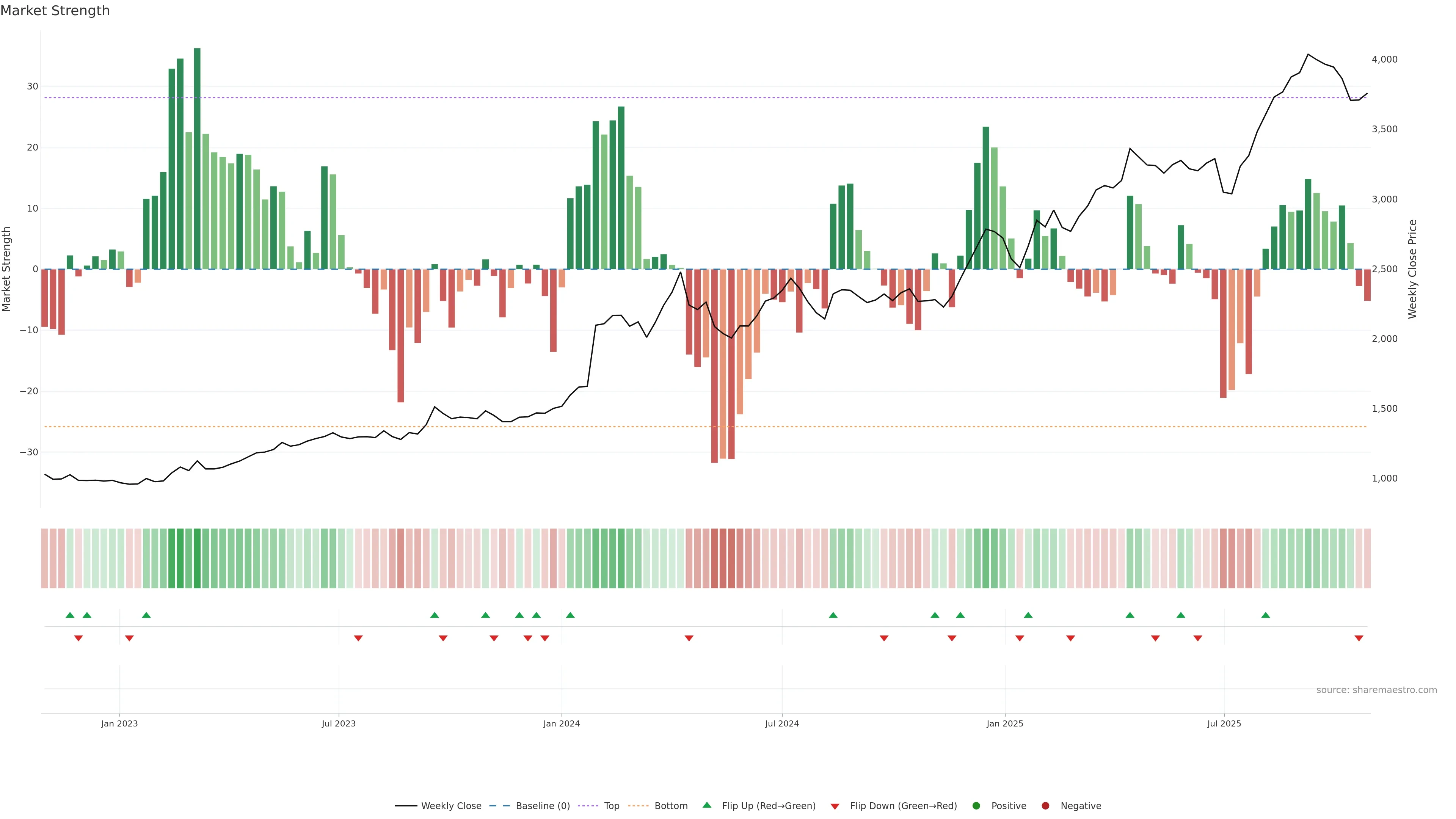Select the rightmost red flip-down marker
This screenshot has height=819, width=1456.
point(1359,638)
